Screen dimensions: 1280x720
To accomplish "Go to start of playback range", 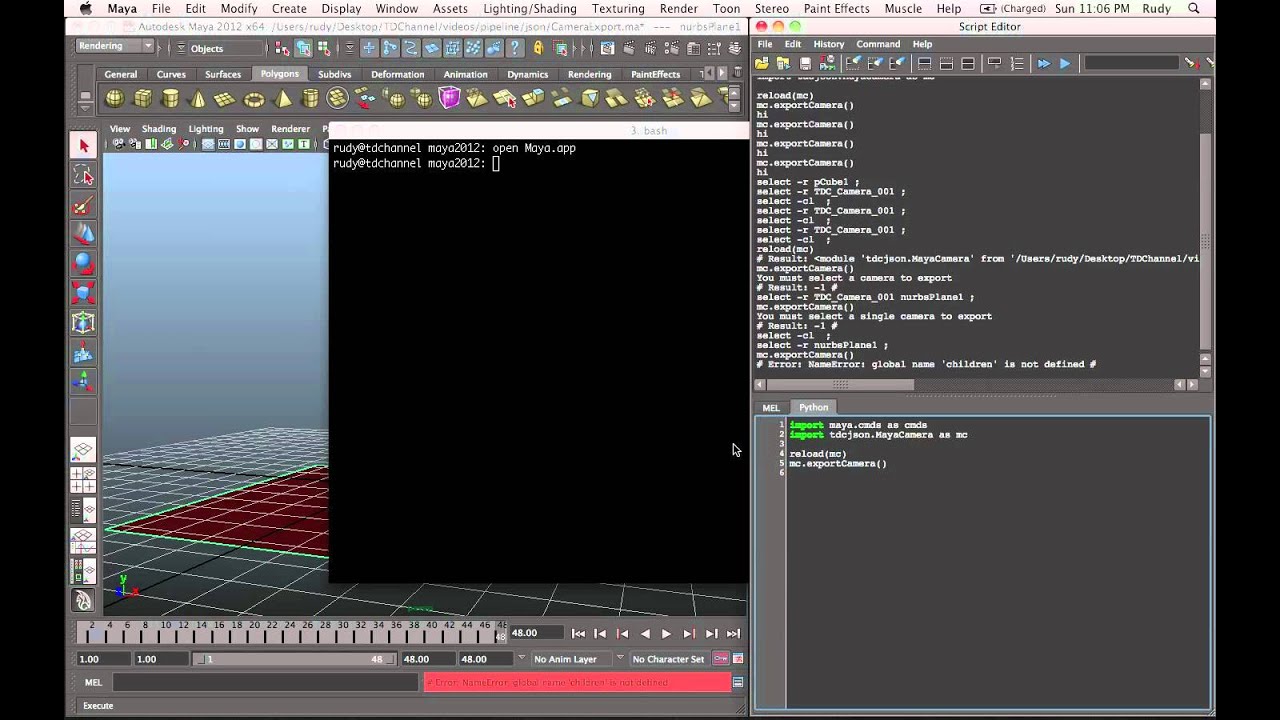I will coord(578,634).
